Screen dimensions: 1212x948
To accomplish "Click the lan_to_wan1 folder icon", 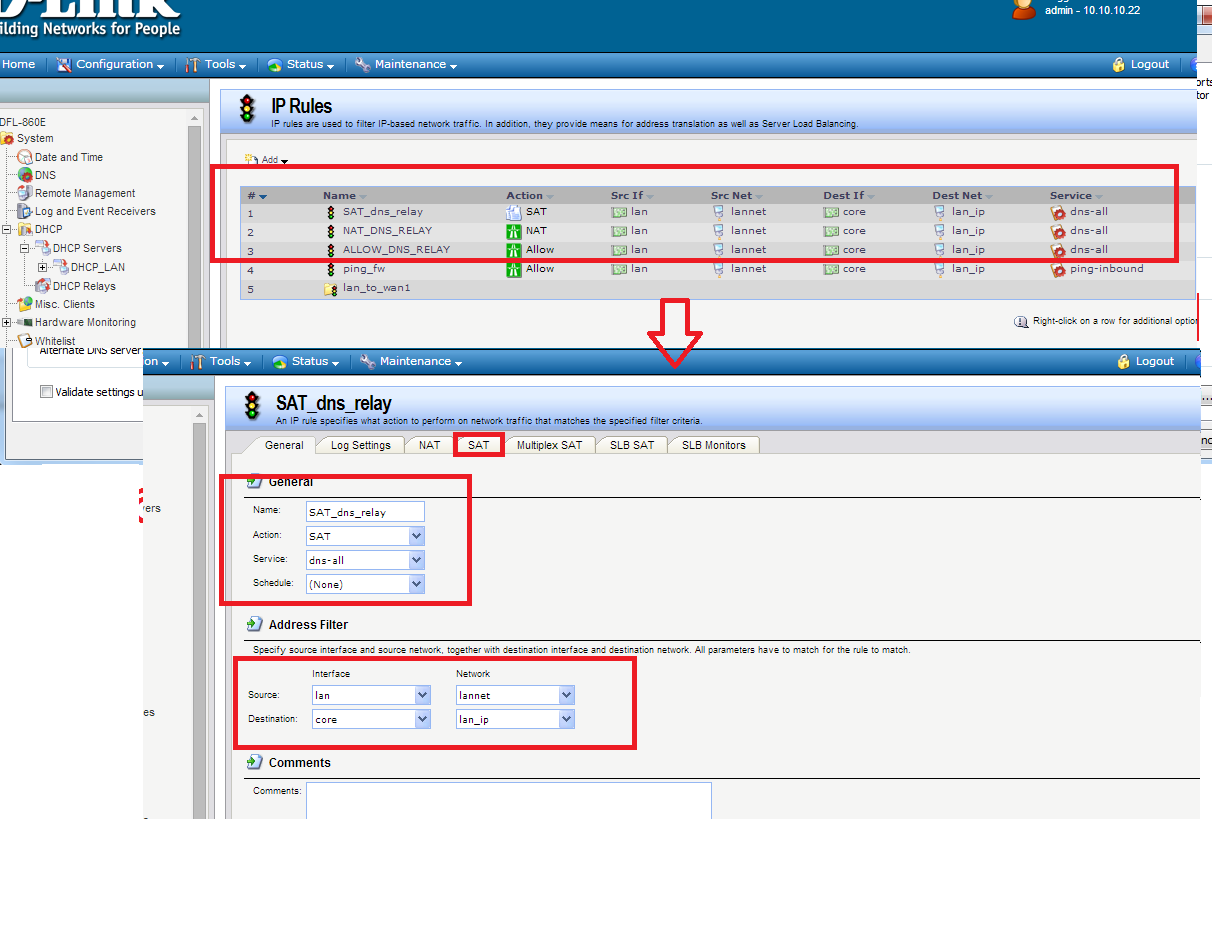I will tap(331, 289).
